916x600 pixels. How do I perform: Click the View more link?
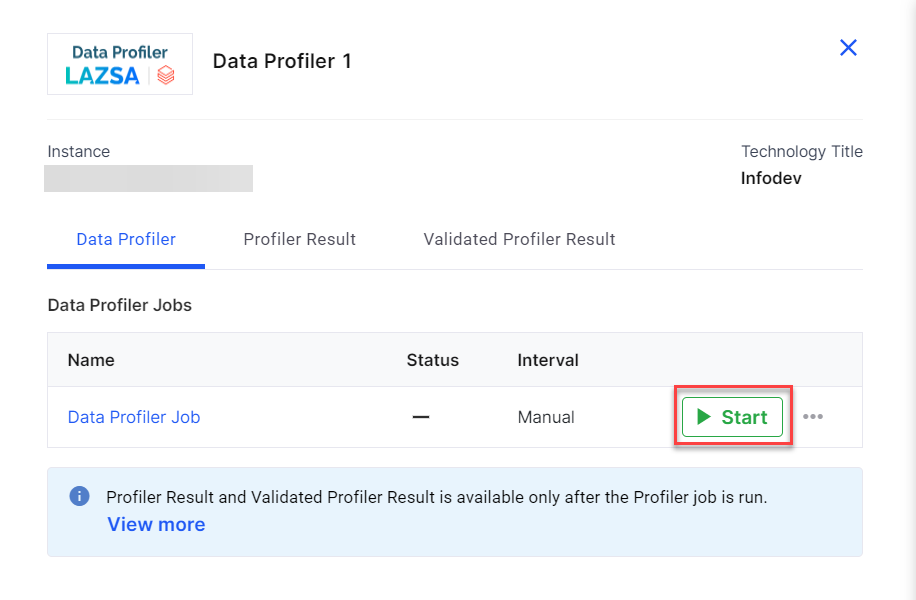[156, 524]
